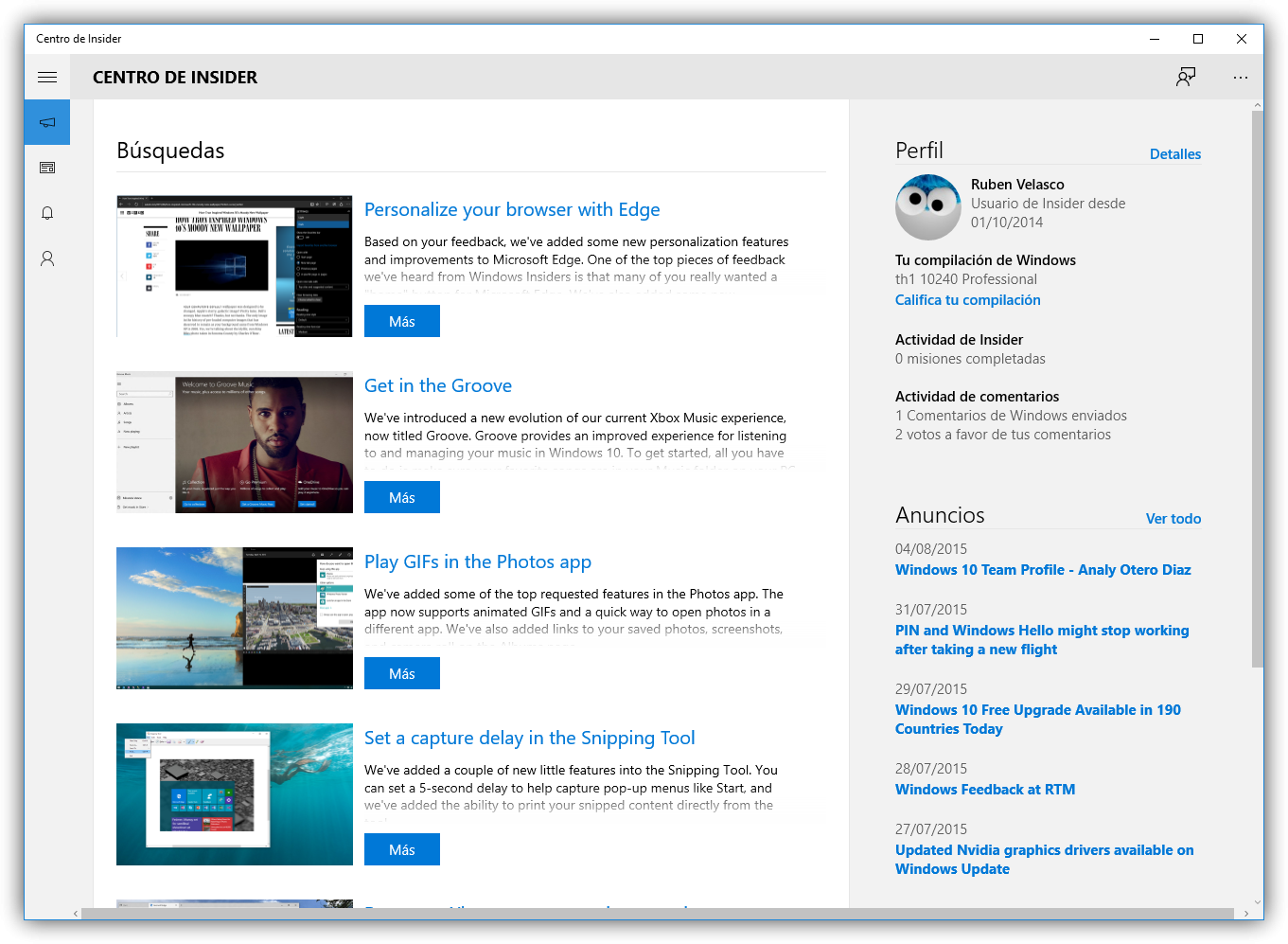Click the feedback icon in header
This screenshot has width=1288, height=944.
[x=1186, y=77]
